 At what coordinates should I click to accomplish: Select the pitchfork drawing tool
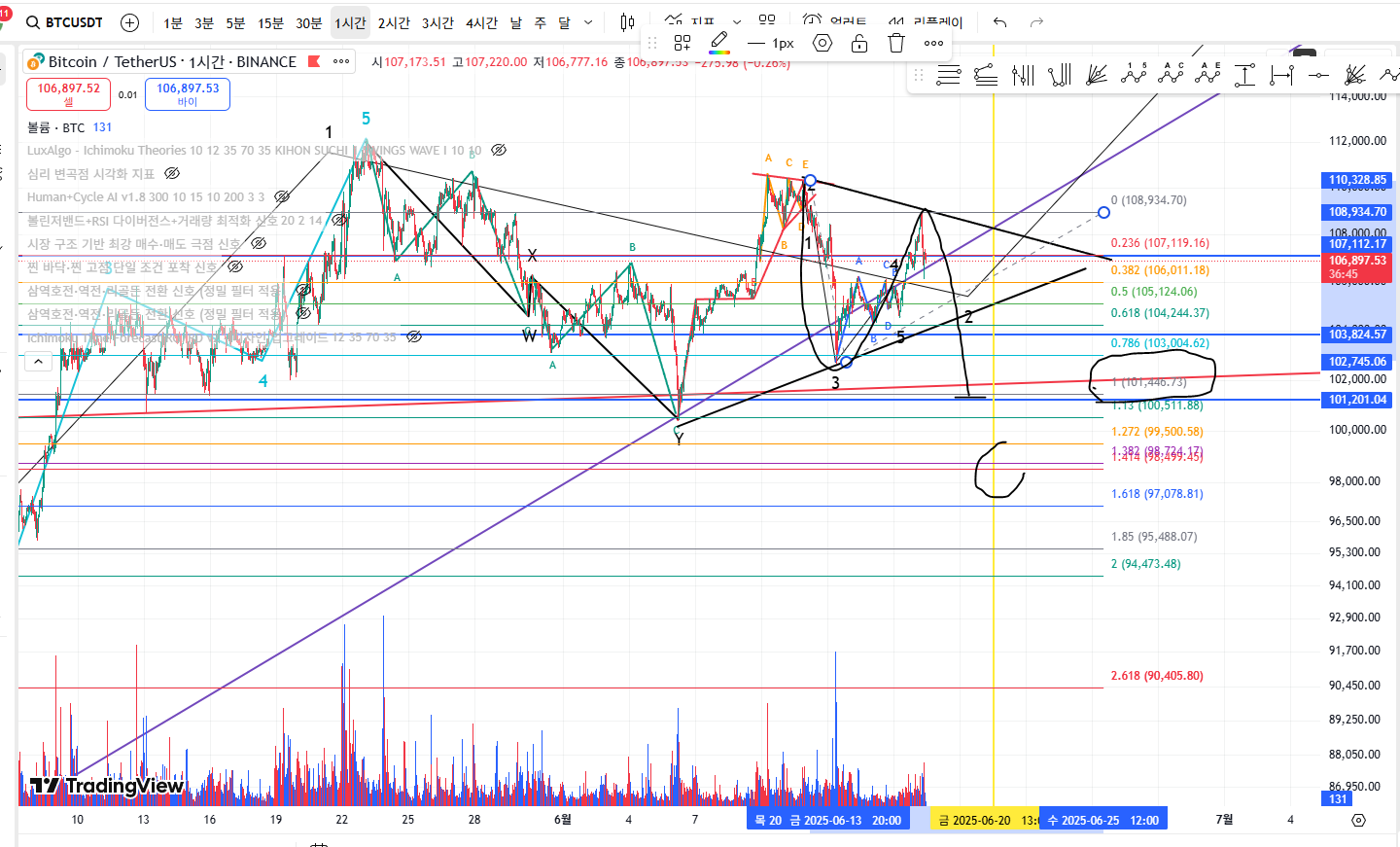[1023, 75]
